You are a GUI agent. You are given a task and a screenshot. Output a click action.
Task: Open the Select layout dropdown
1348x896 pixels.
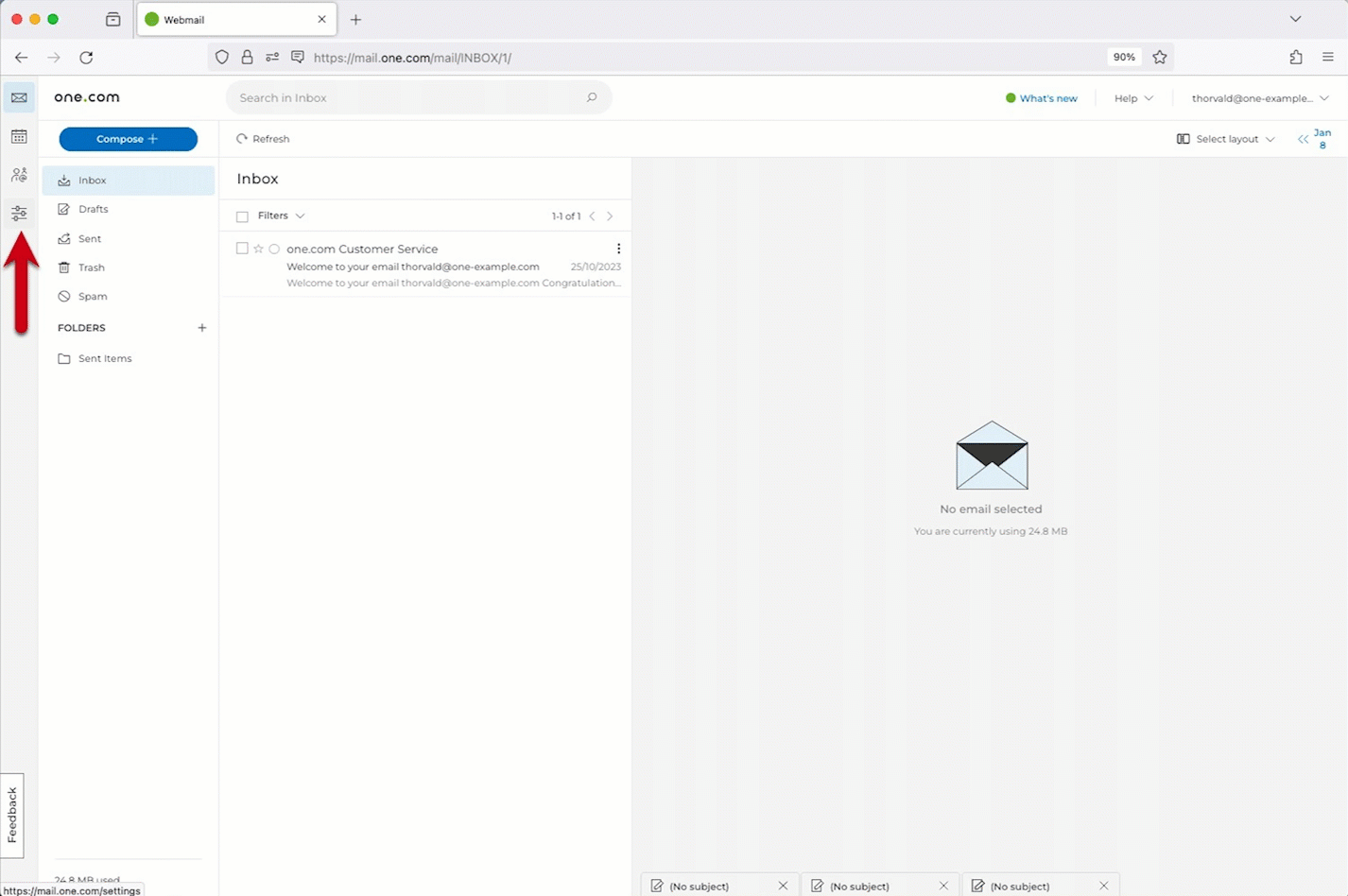[1225, 138]
